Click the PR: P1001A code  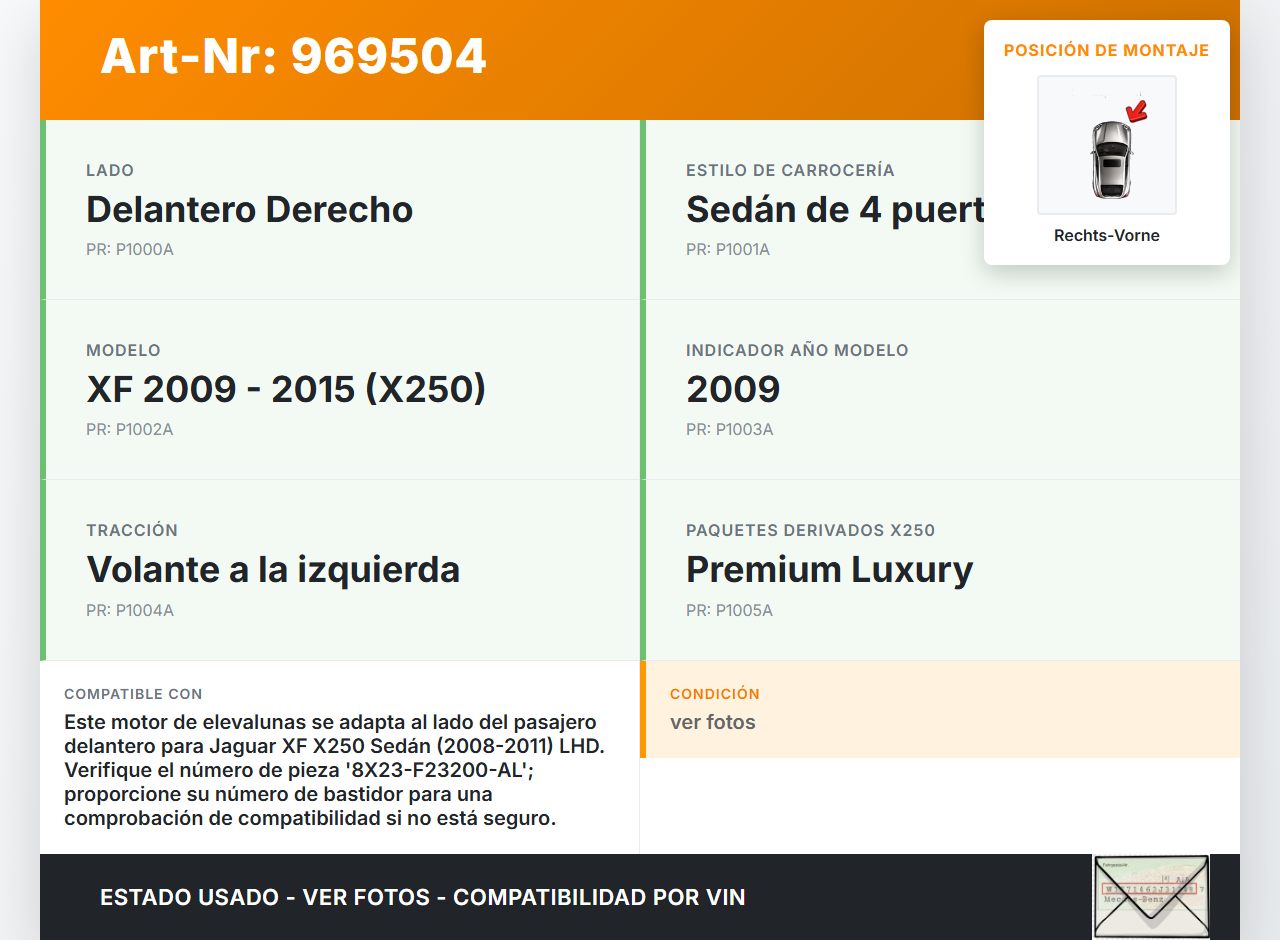pos(728,249)
